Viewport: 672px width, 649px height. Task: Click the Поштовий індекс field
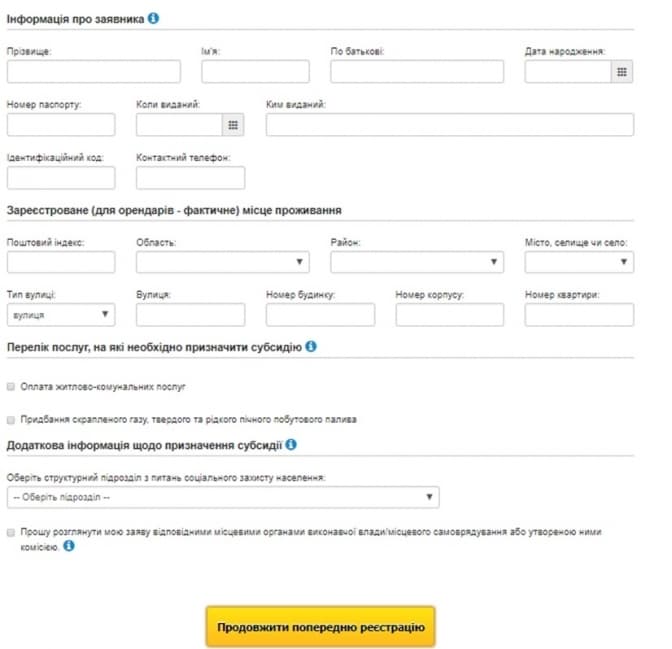[61, 262]
